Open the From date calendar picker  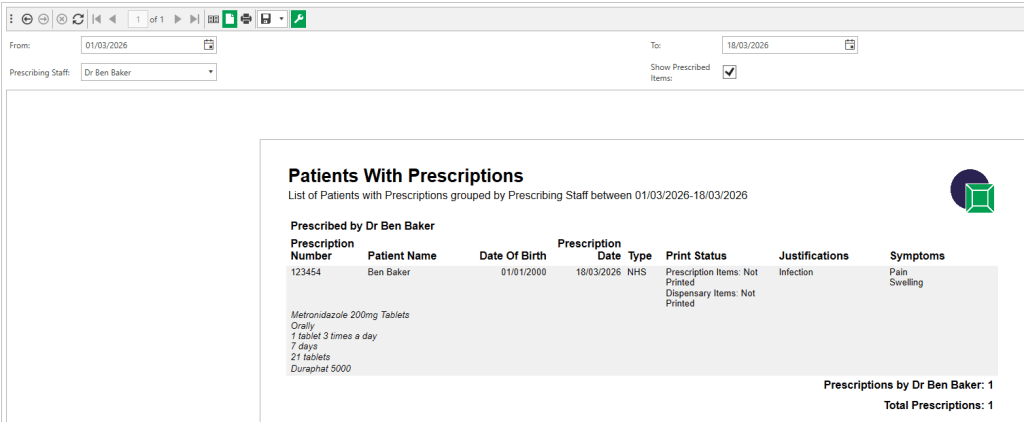(x=208, y=45)
